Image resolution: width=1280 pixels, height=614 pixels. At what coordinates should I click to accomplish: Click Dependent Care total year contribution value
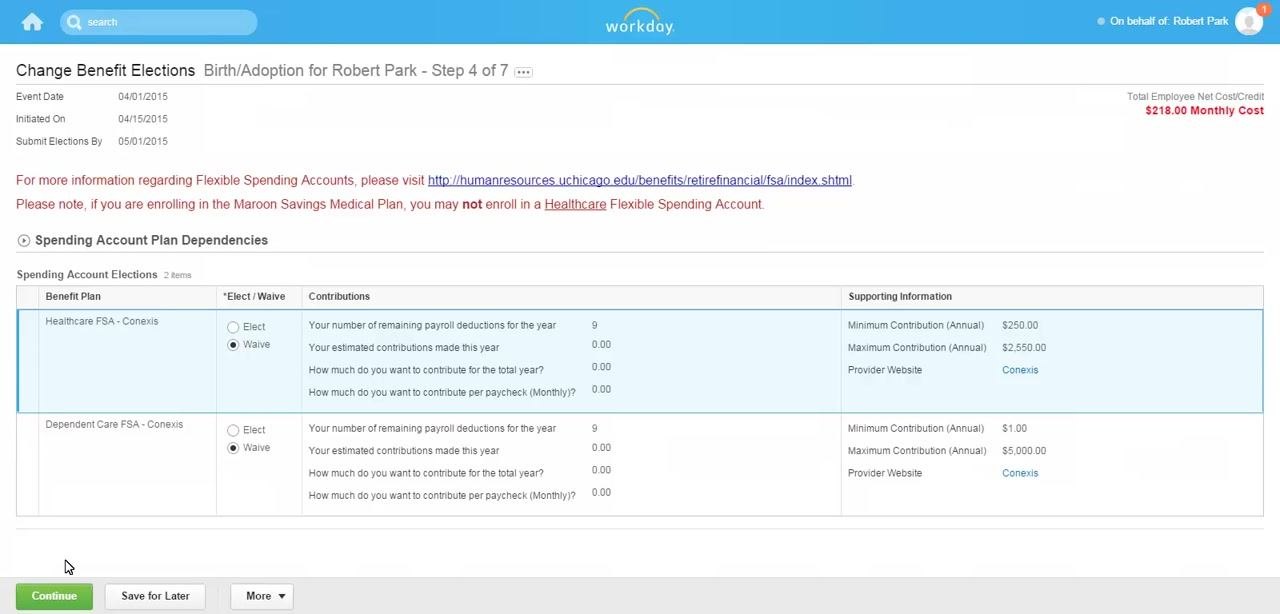pyautogui.click(x=601, y=470)
